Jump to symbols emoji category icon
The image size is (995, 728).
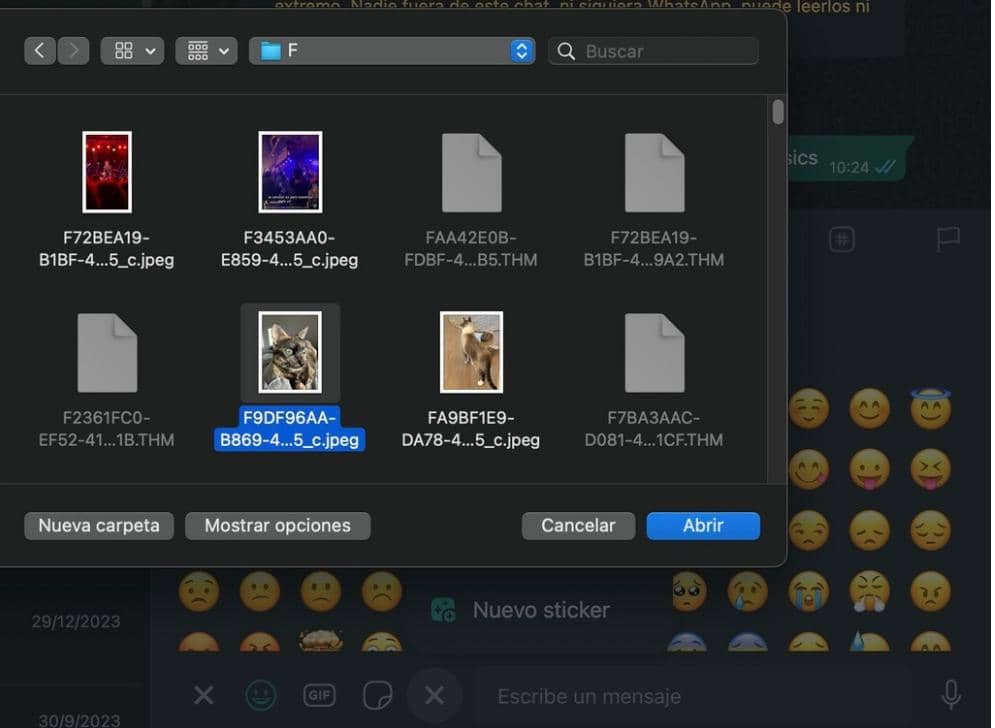[841, 239]
